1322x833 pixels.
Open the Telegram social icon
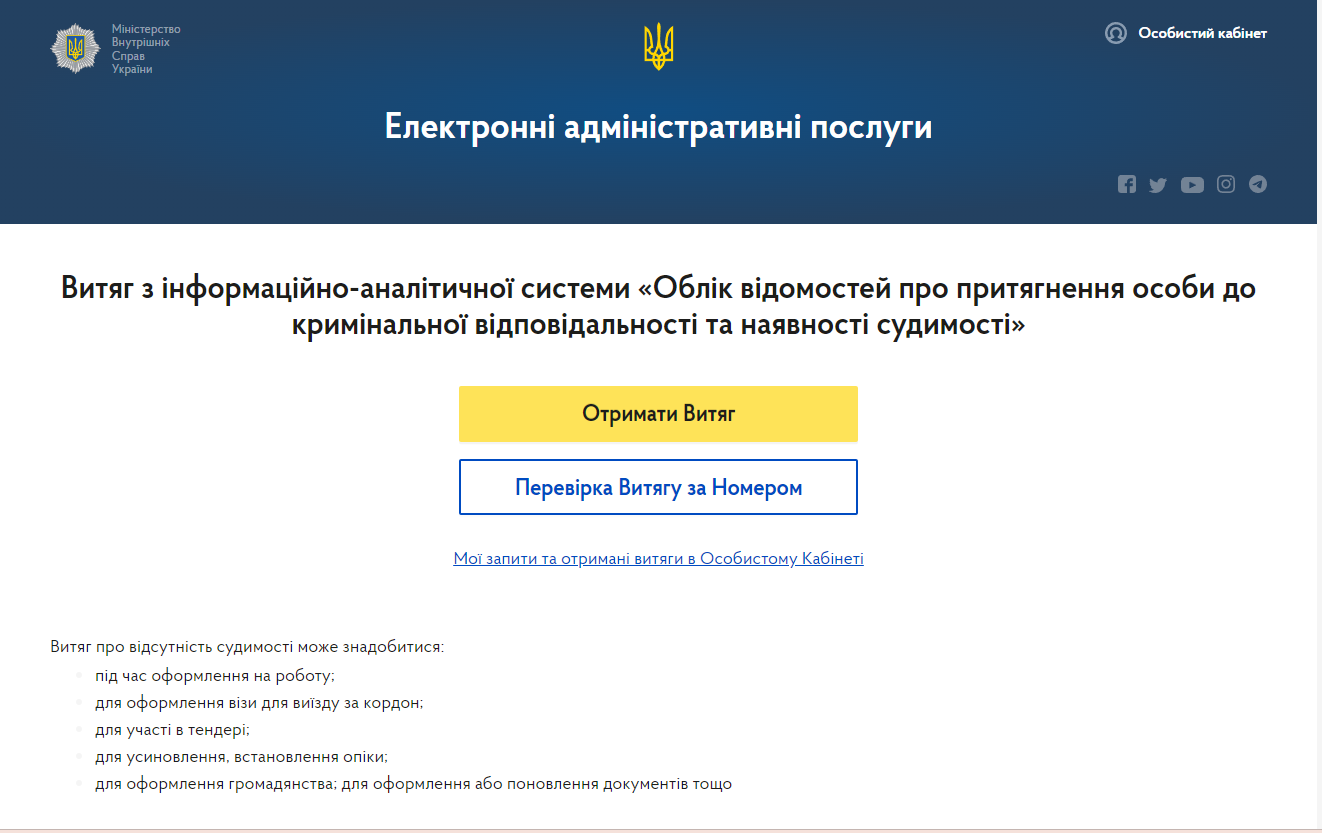tap(1258, 184)
